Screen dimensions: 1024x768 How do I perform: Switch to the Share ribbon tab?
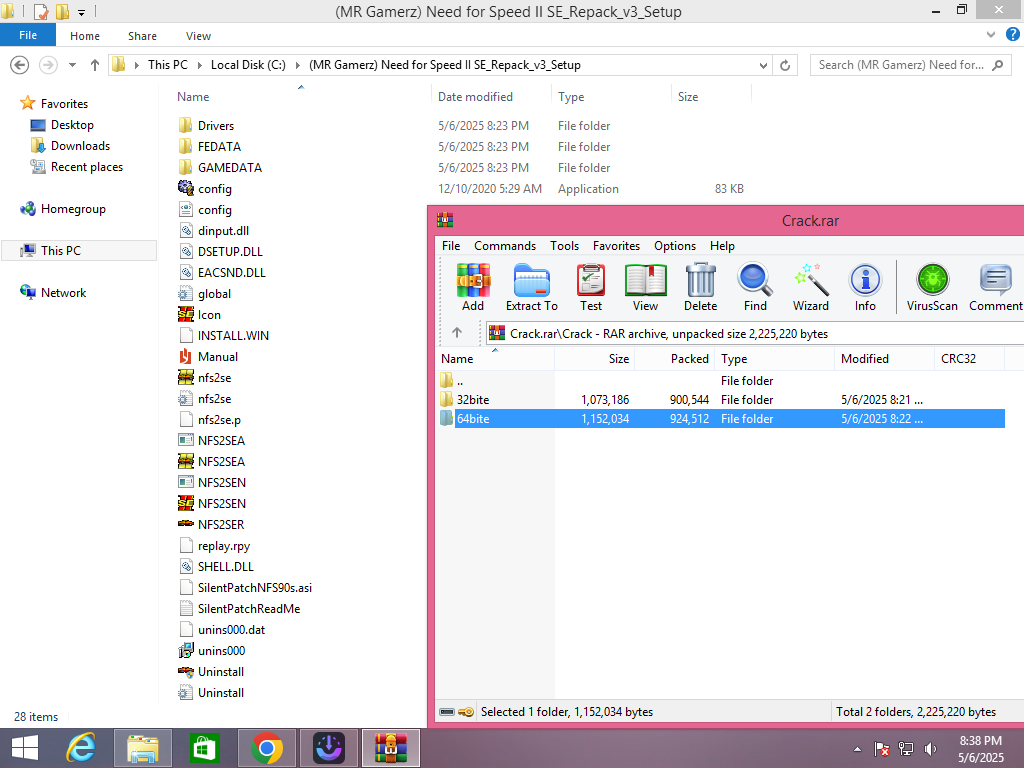tap(142, 36)
